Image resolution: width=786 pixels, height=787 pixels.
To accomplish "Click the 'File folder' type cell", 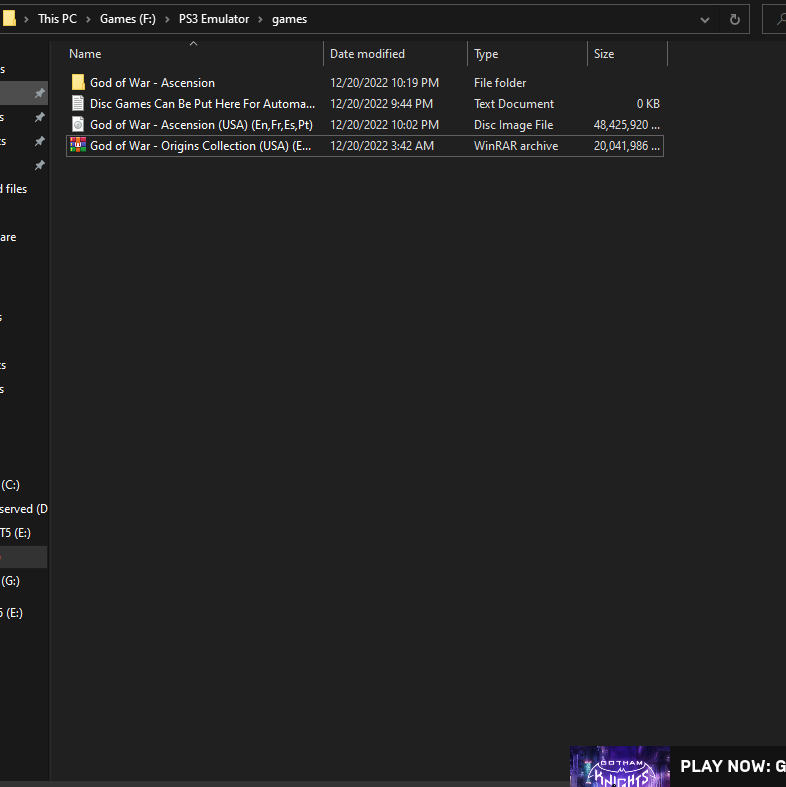I will [x=500, y=83].
